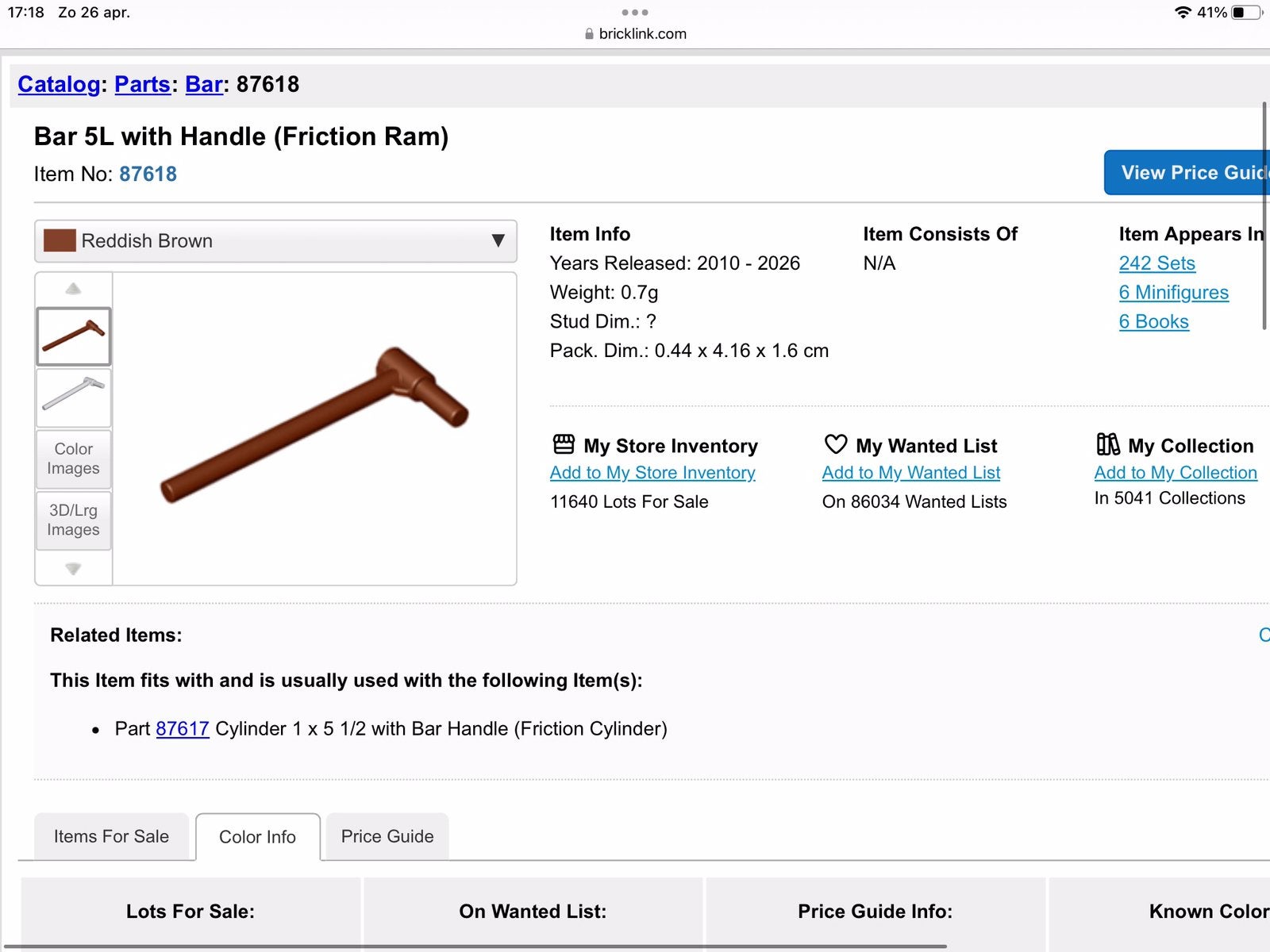This screenshot has width=1270, height=952.
Task: Click the View Price Guide button
Action: point(1187,172)
